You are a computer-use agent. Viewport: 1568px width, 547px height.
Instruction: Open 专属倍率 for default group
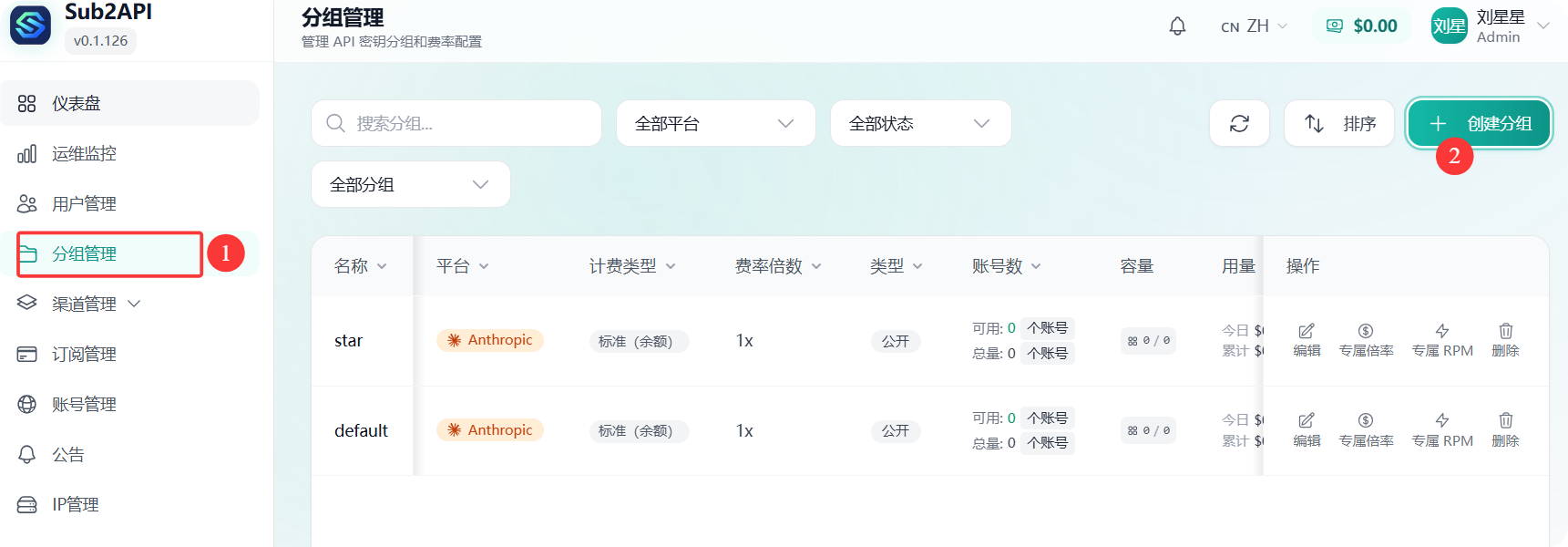click(1366, 429)
